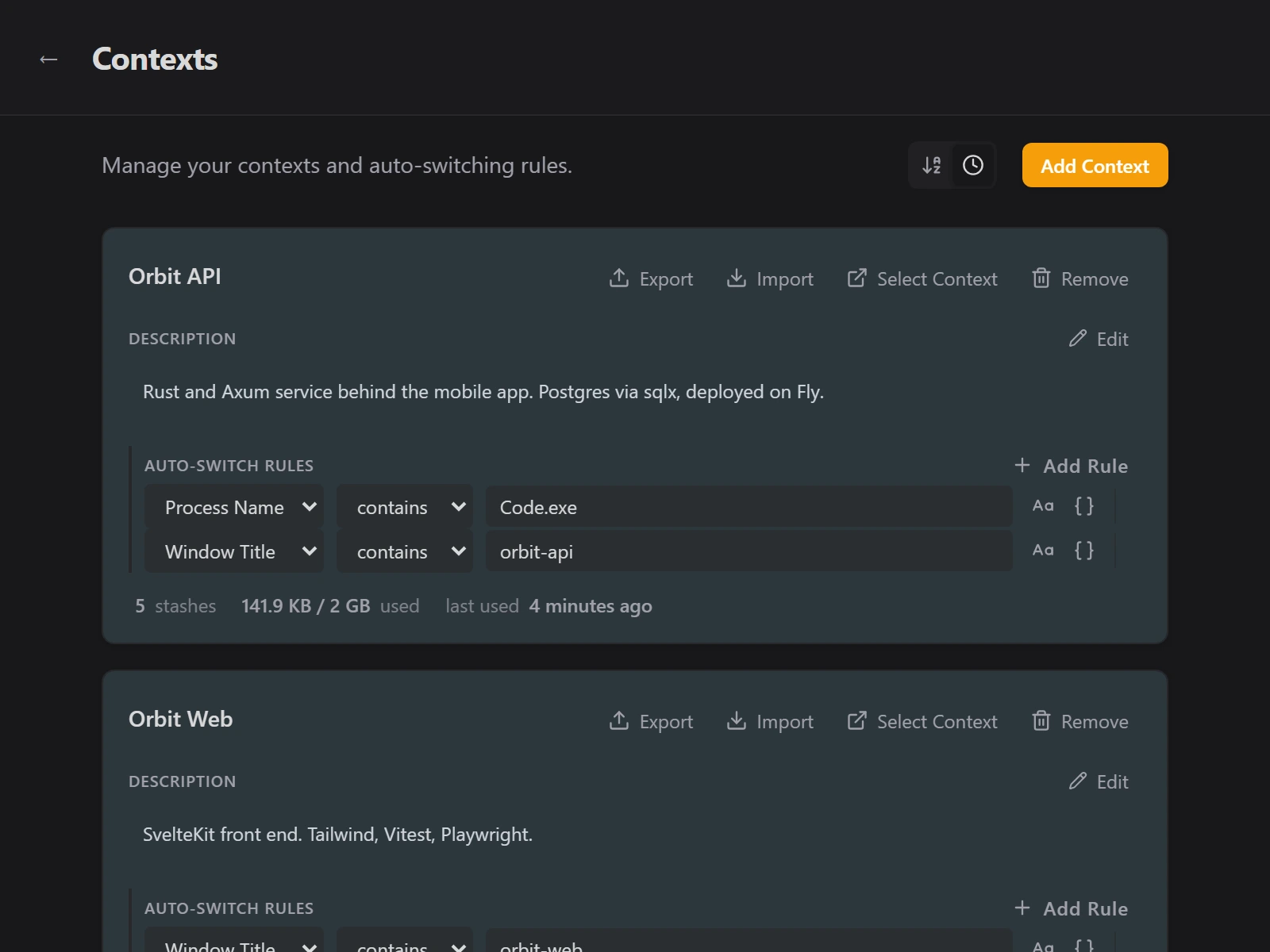This screenshot has width=1270, height=952.
Task: Edit the Orbit API description
Action: coord(1099,339)
